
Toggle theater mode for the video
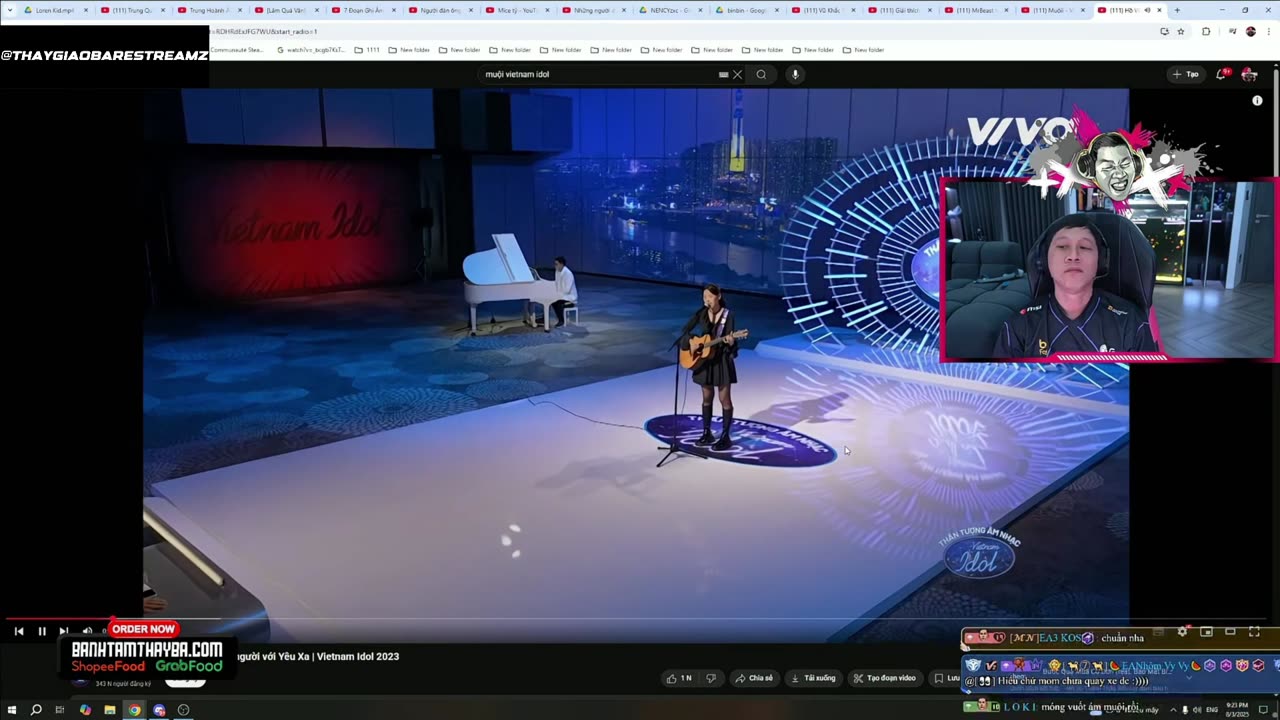(x=1230, y=631)
